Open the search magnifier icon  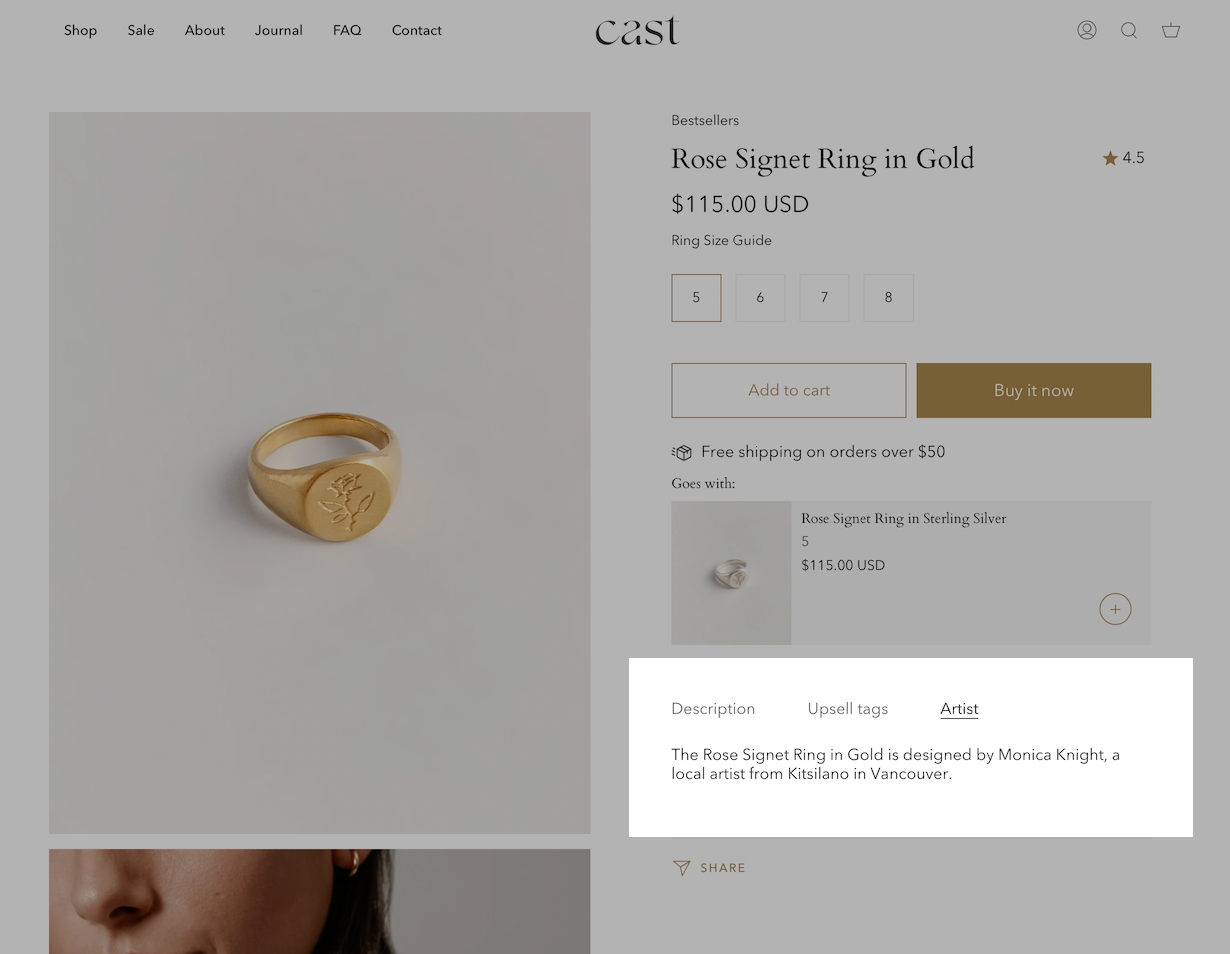tap(1129, 30)
